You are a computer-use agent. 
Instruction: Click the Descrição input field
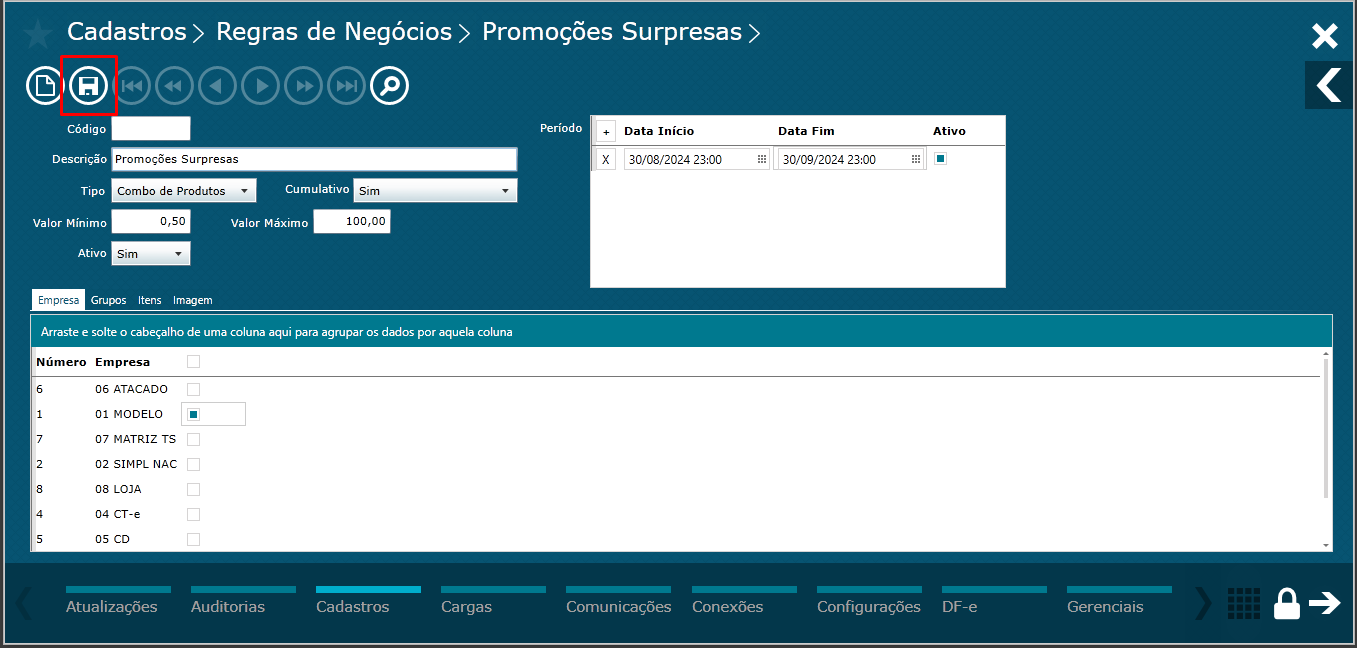click(x=314, y=159)
